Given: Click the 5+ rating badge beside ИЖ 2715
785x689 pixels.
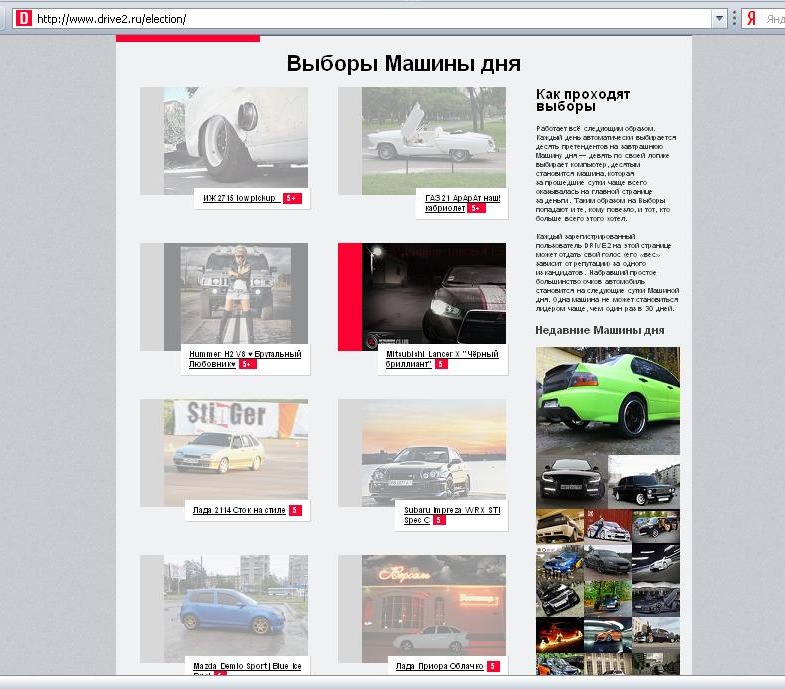Looking at the screenshot, I should point(292,198).
